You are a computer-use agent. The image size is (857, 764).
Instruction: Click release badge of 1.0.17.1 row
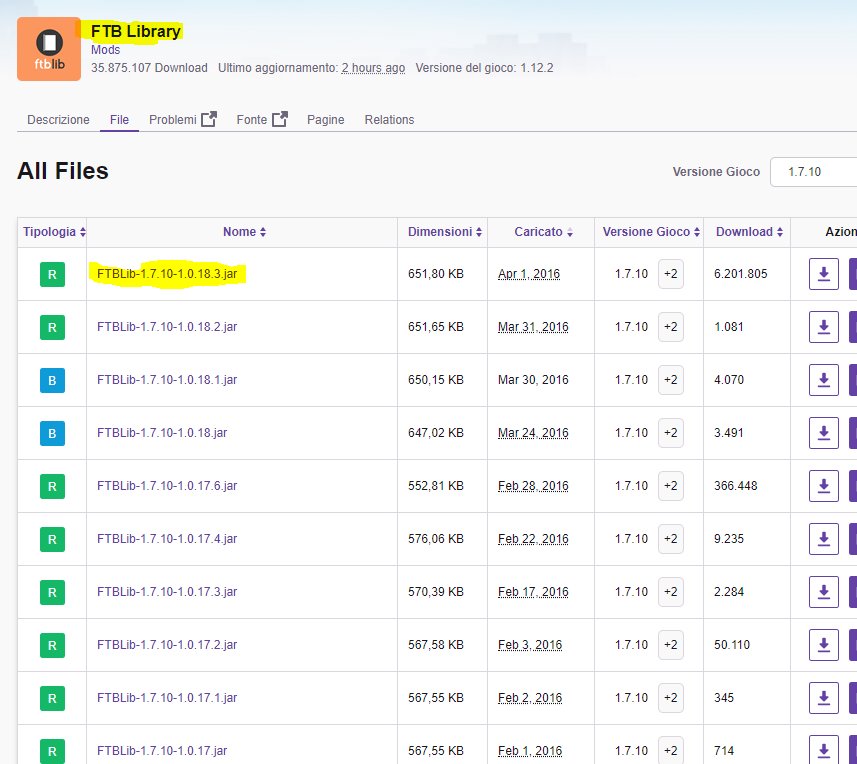52,698
